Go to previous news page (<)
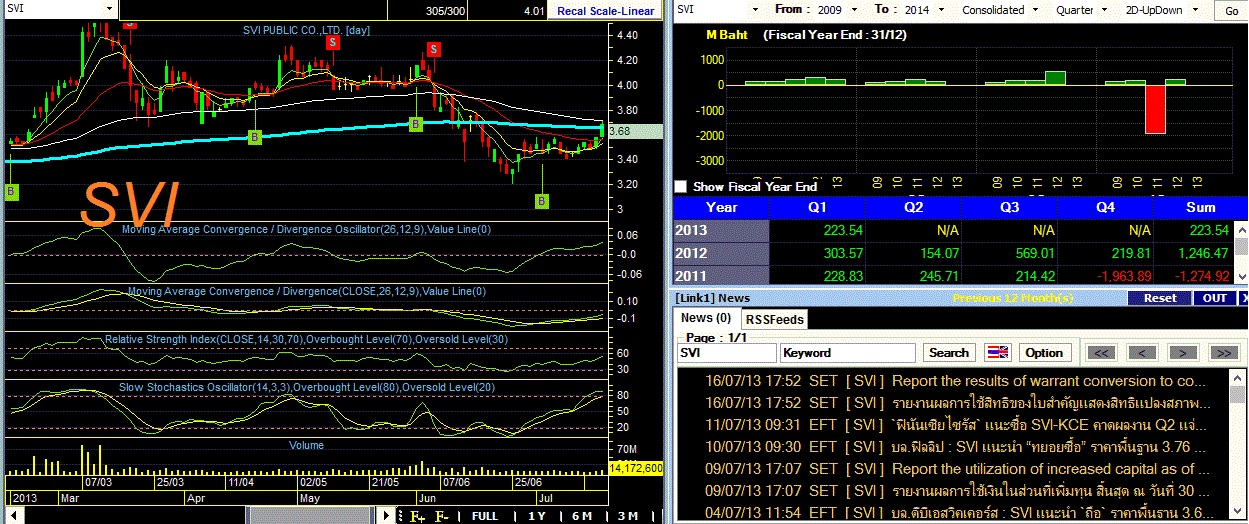This screenshot has height=524, width=1249. coord(1143,353)
